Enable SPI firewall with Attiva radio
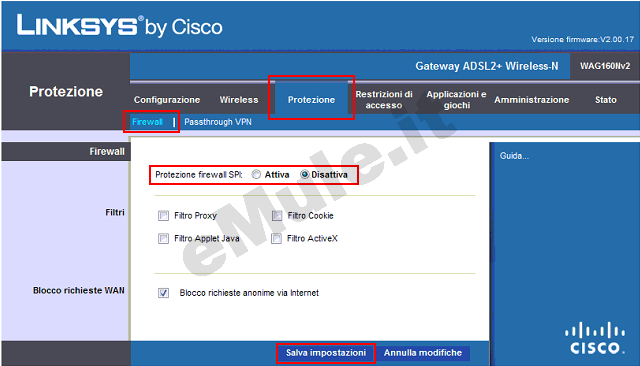 point(256,175)
